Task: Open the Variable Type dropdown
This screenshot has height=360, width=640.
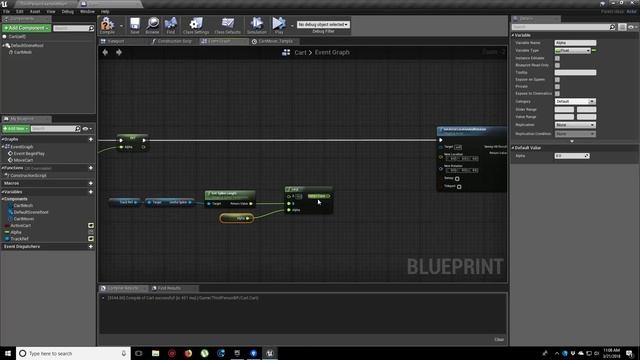Action: (573, 50)
